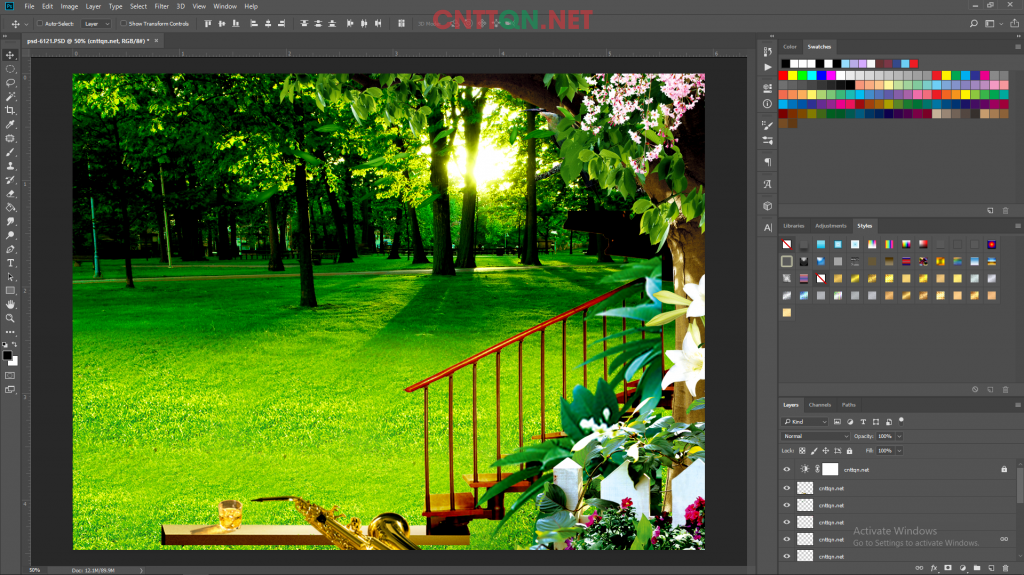Toggle the filter for type layers
The width and height of the screenshot is (1024, 575).
[x=863, y=422]
